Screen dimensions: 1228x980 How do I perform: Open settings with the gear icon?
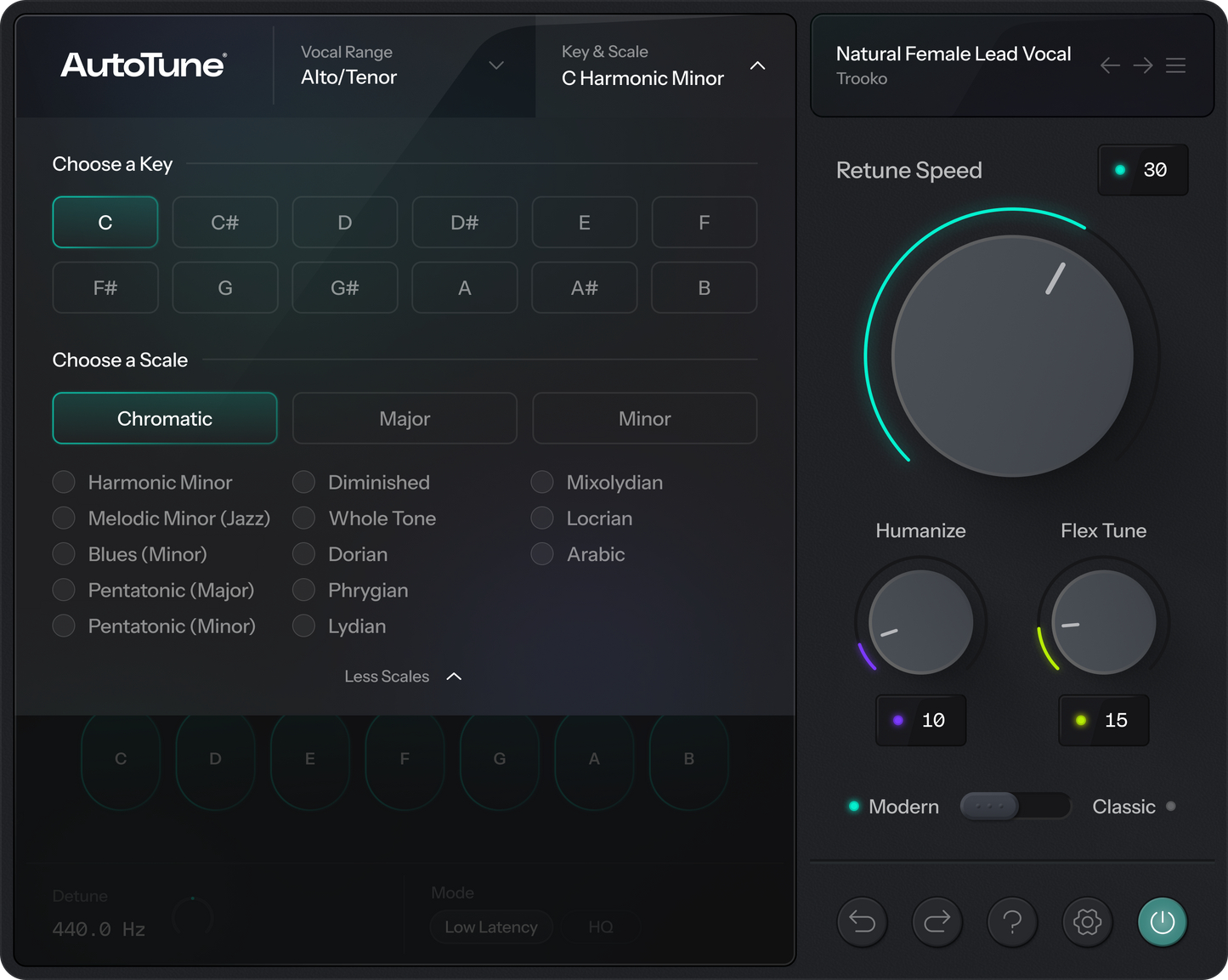pos(1086,922)
